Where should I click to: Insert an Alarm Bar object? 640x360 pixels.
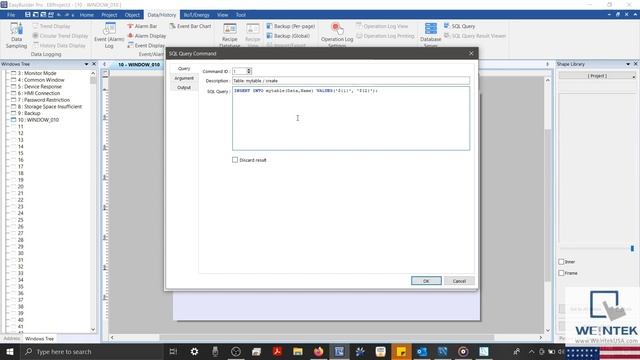142,26
